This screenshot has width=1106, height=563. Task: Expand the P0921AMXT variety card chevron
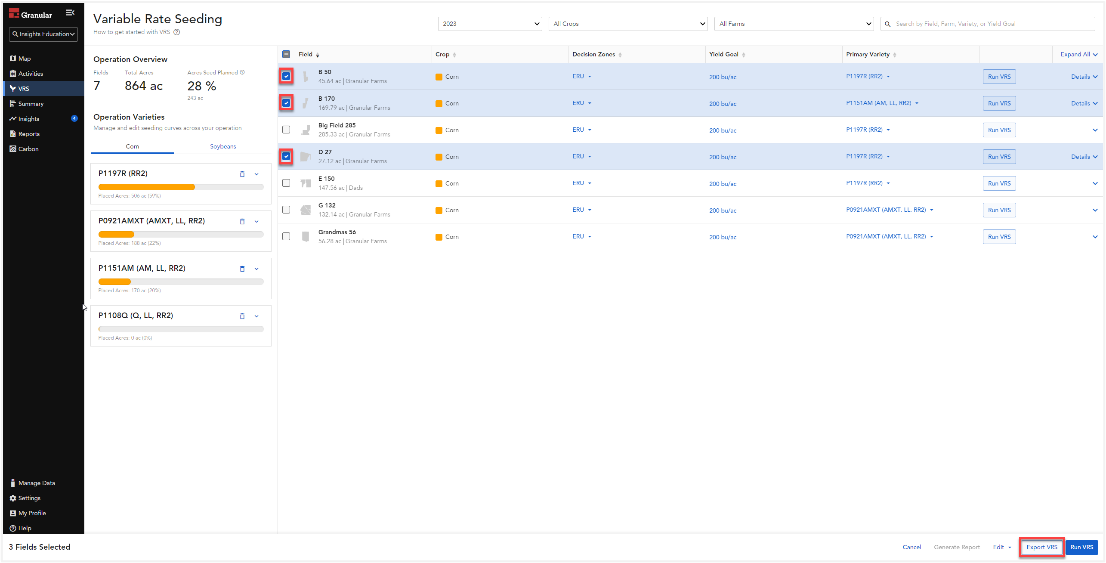click(x=257, y=221)
